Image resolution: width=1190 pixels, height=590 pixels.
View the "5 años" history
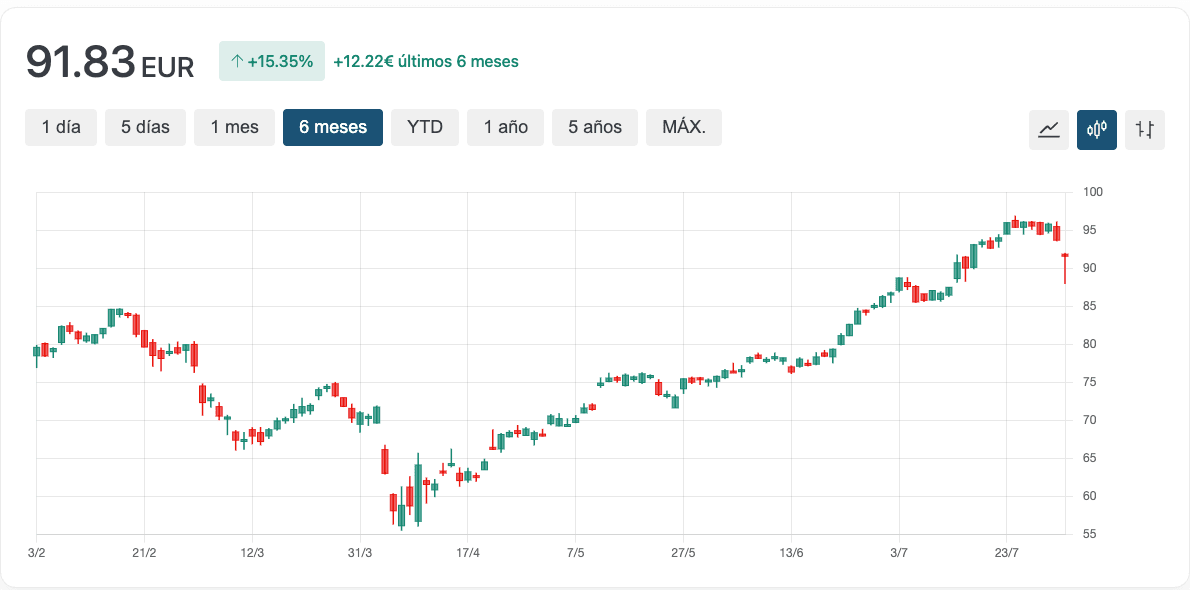594,127
